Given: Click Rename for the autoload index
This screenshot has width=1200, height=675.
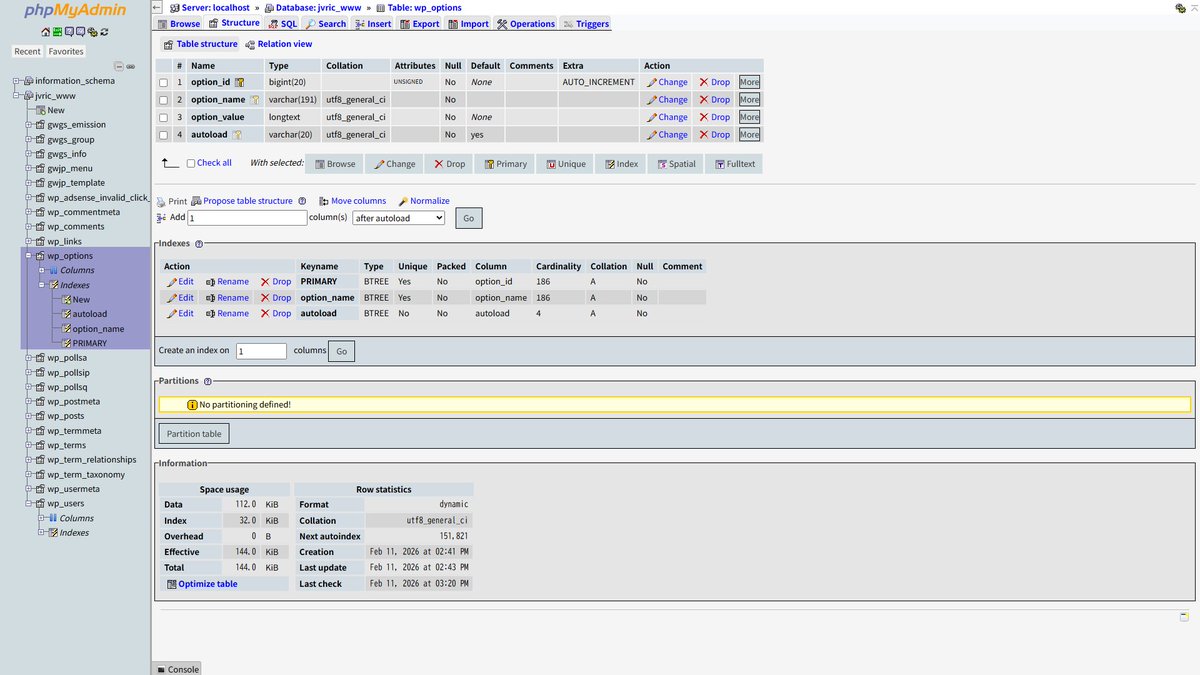Looking at the screenshot, I should [227, 314].
